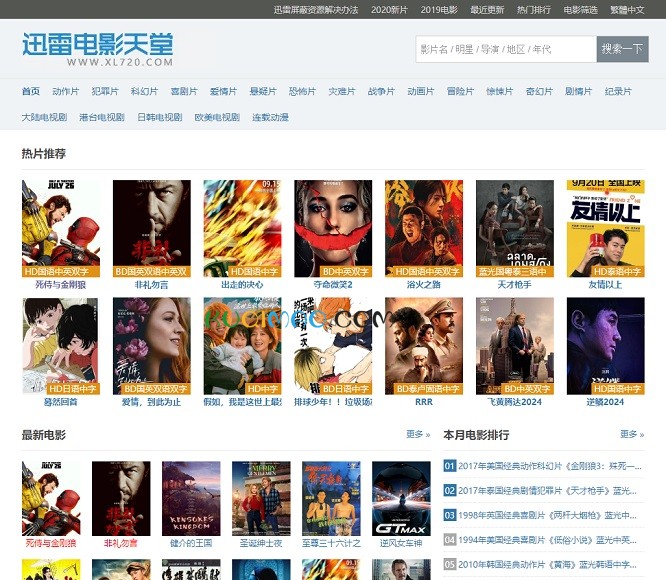Open the 假如，我是这世上最 poster
Image resolution: width=666 pixels, height=580 pixels.
coord(243,346)
